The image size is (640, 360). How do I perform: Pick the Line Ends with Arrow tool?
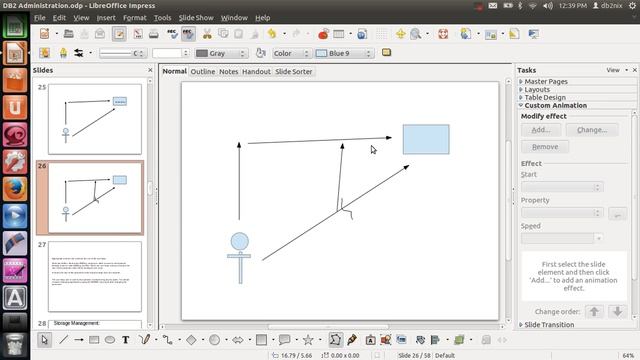[79, 340]
